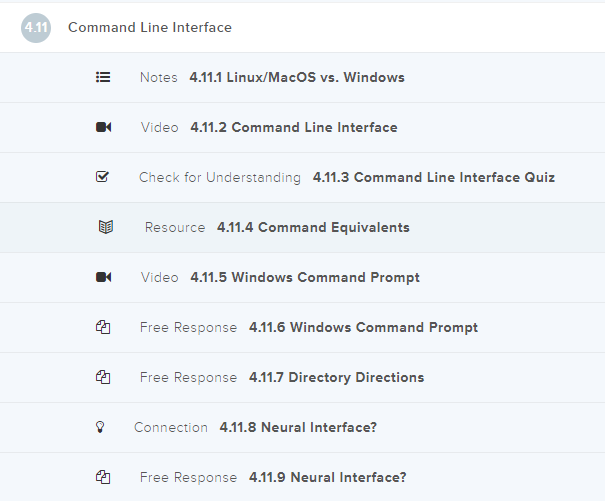Open 4.11.6 Windows Command Prompt free response
Image resolution: width=605 pixels, height=501 pixels.
click(x=363, y=327)
